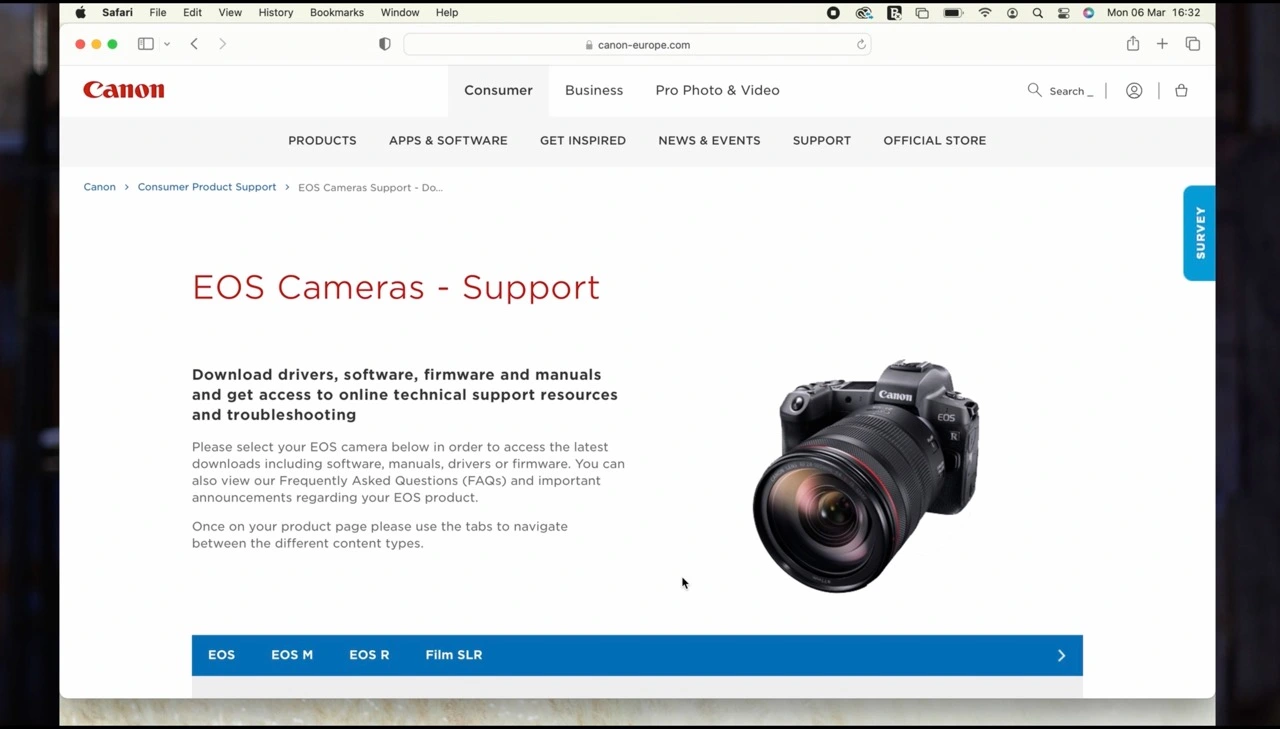Open the account profile icon
Image resolution: width=1280 pixels, height=729 pixels.
[x=1134, y=90]
